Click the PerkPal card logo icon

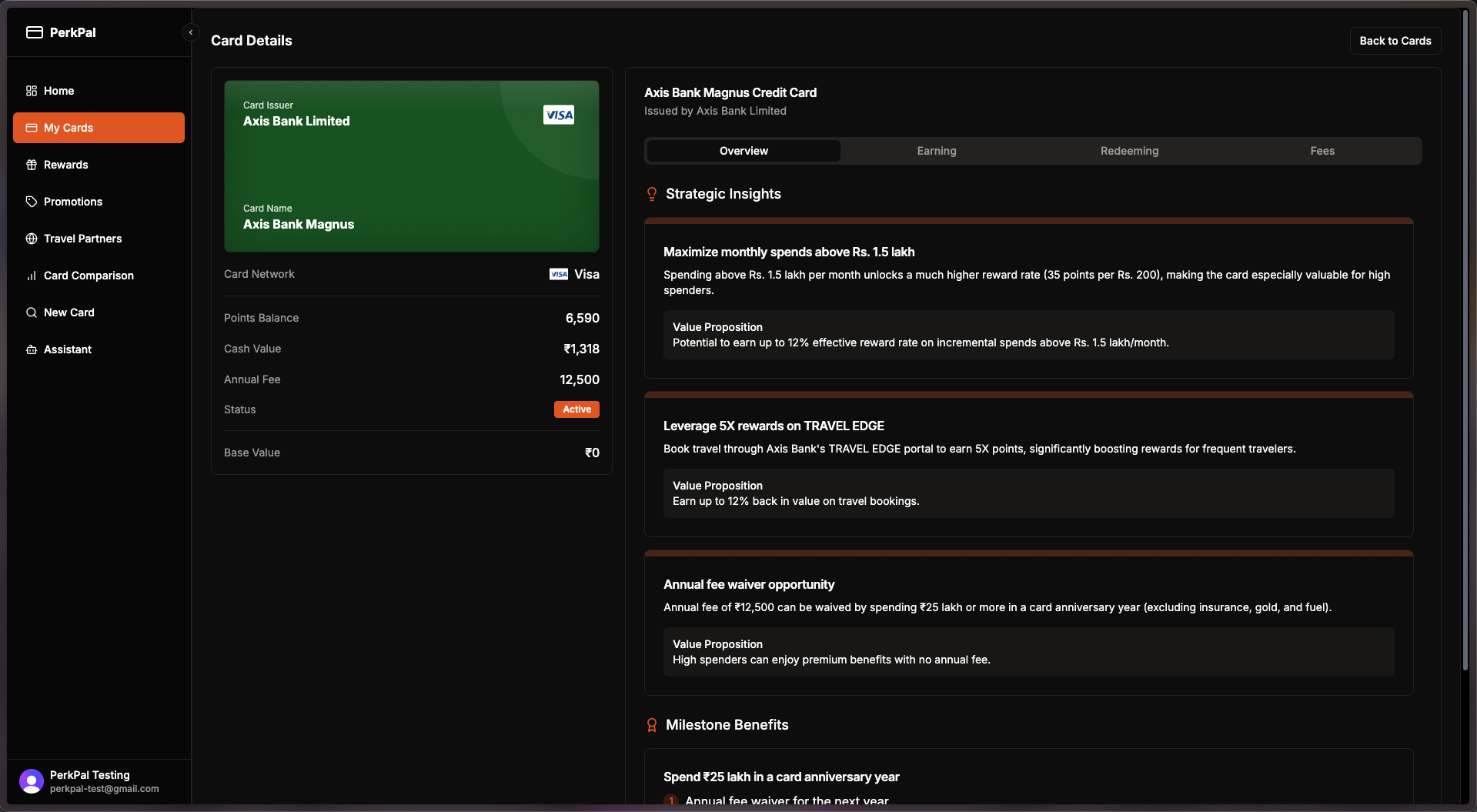point(35,32)
